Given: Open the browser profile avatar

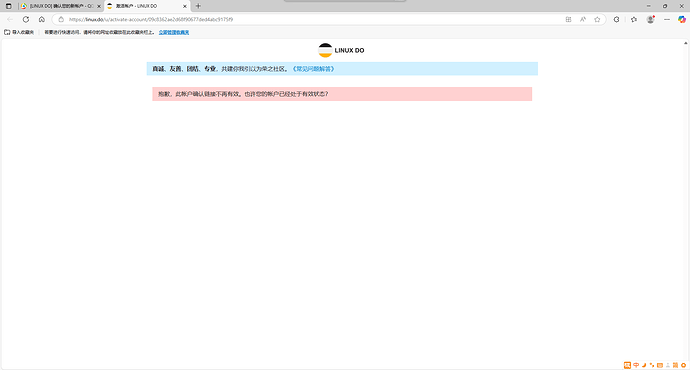Looking at the screenshot, I should point(650,19).
